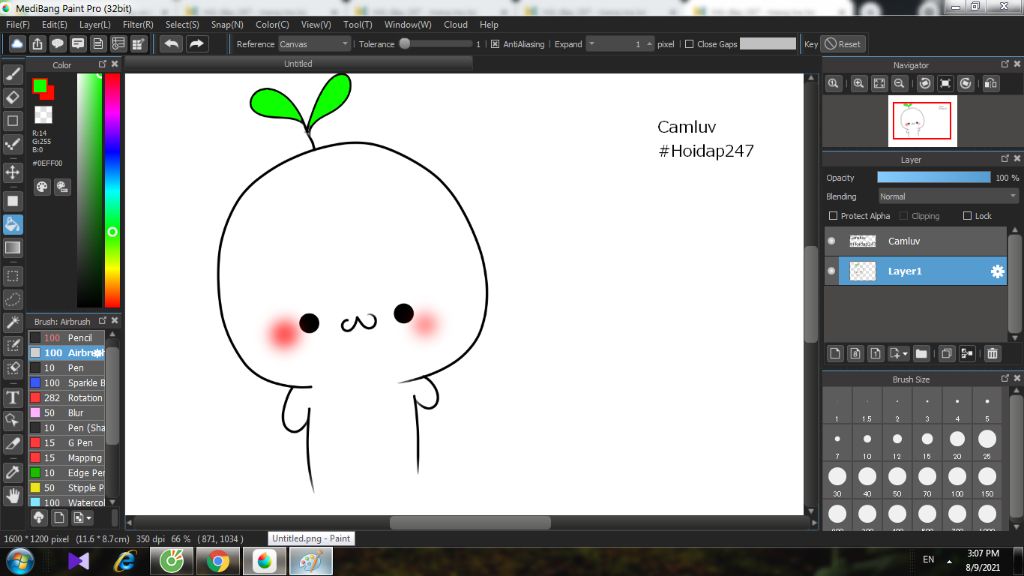Select the Brush tool in left toolbar
1024x576 pixels.
coord(12,74)
